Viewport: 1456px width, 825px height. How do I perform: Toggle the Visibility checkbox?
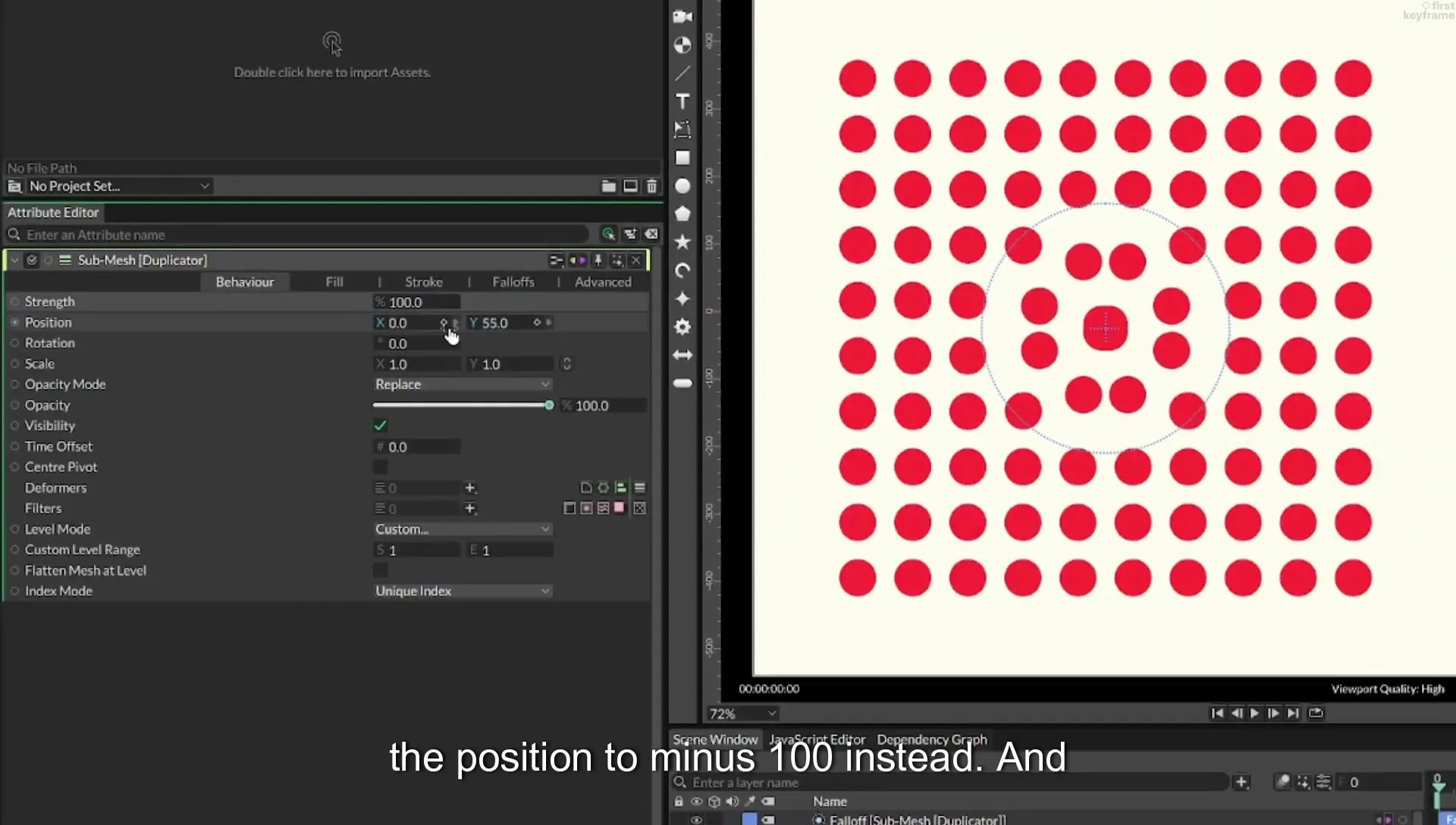point(381,425)
